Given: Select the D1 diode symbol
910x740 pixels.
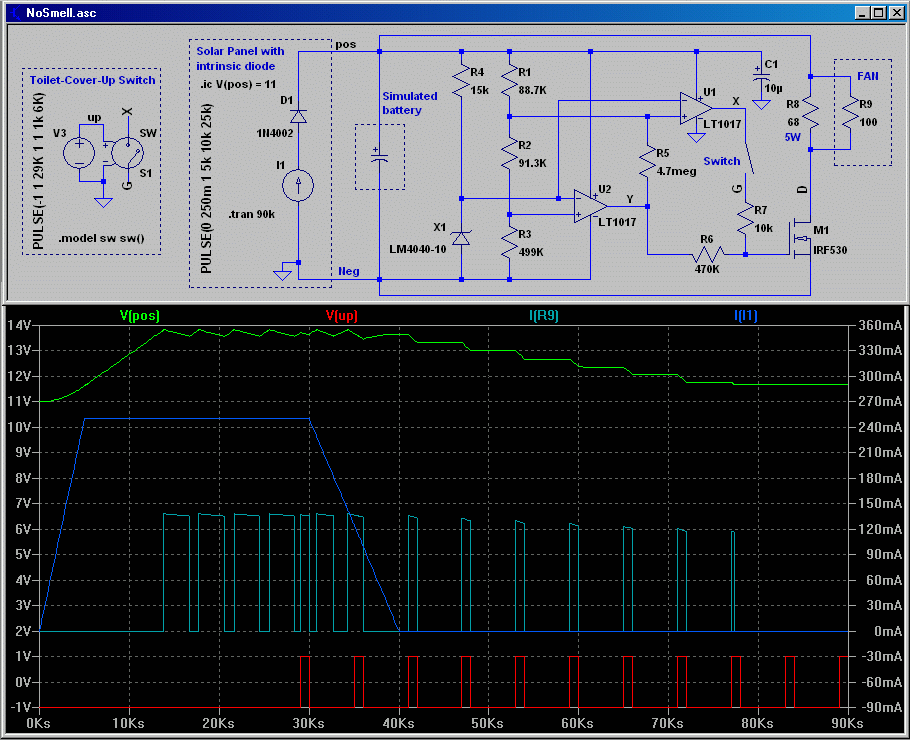Looking at the screenshot, I should [x=298, y=116].
